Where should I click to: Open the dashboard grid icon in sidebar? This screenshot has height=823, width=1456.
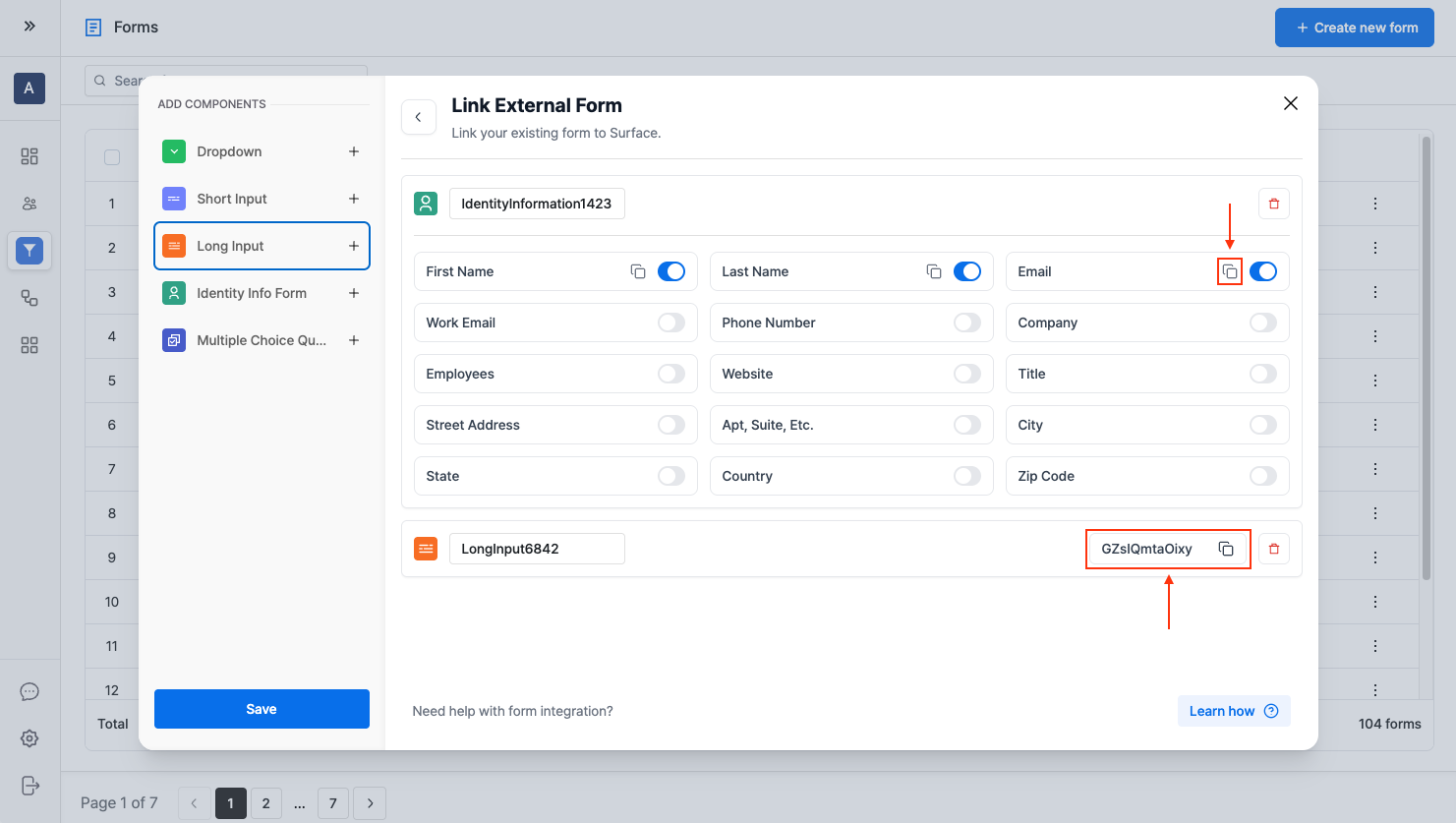[29, 156]
